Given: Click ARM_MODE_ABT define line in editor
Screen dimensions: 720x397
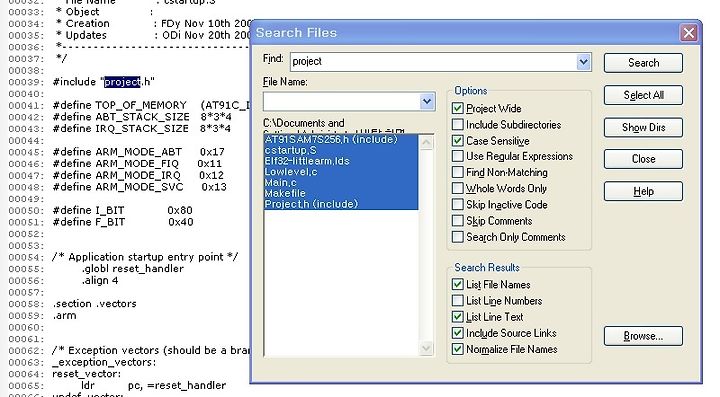Looking at the screenshot, I should point(139,152).
